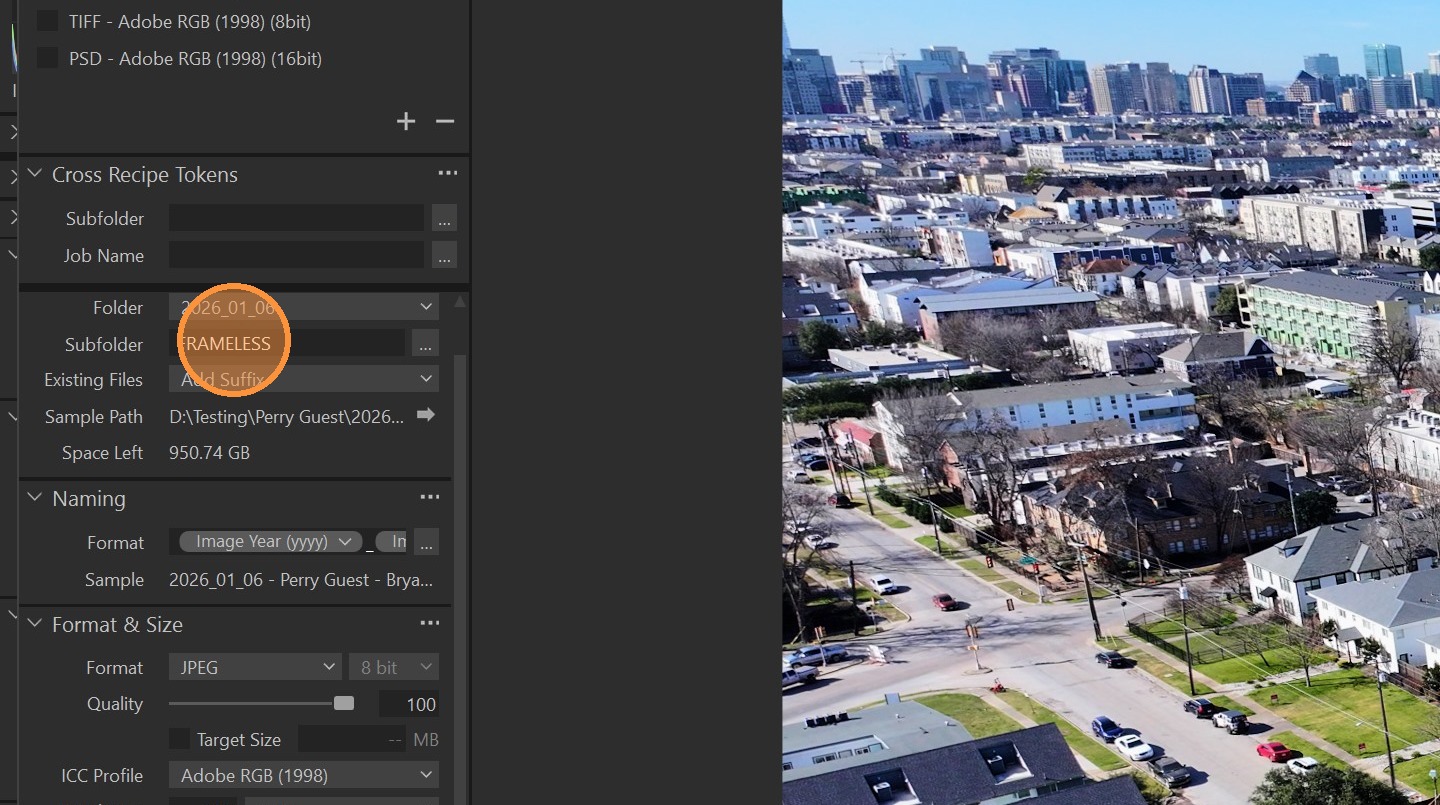This screenshot has width=1440, height=805.
Task: Open the naming Format token editor button
Action: pyautogui.click(x=426, y=542)
